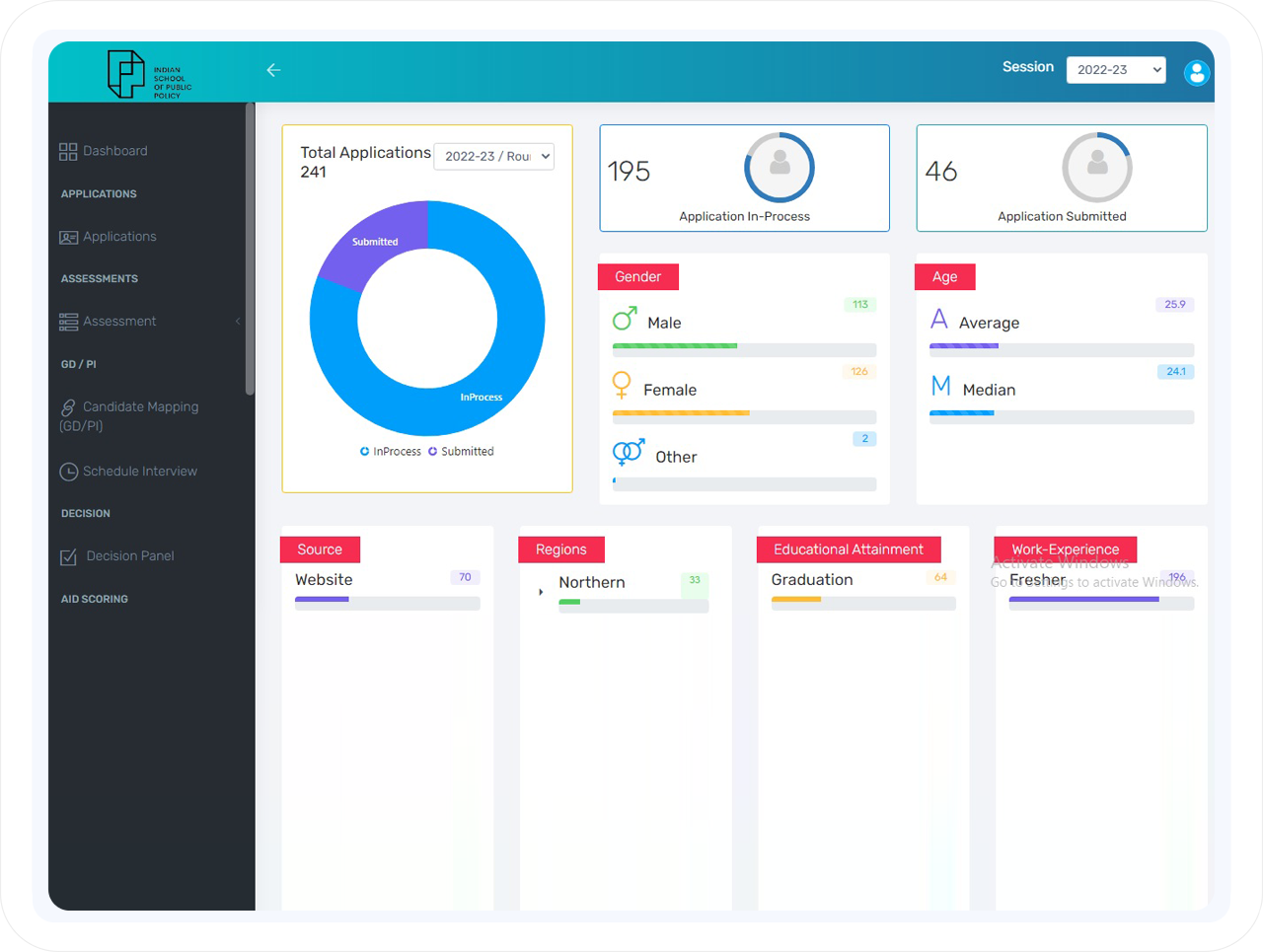Image resolution: width=1263 pixels, height=952 pixels.
Task: Click the Male gender symbol icon
Action: [x=625, y=319]
